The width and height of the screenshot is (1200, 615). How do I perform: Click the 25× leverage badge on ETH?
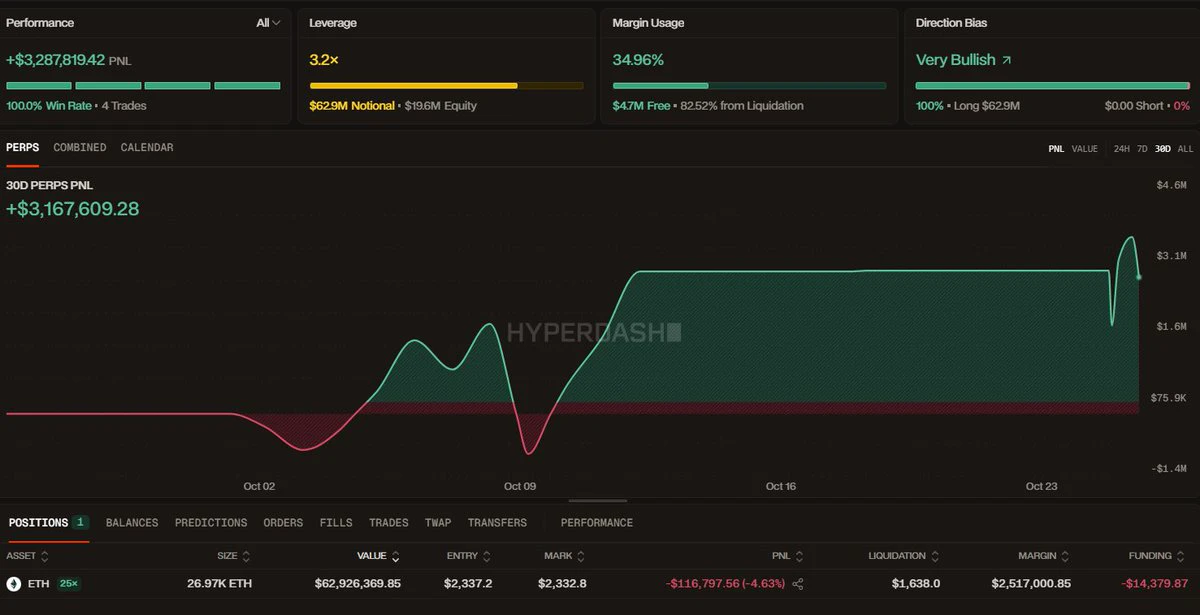point(69,584)
